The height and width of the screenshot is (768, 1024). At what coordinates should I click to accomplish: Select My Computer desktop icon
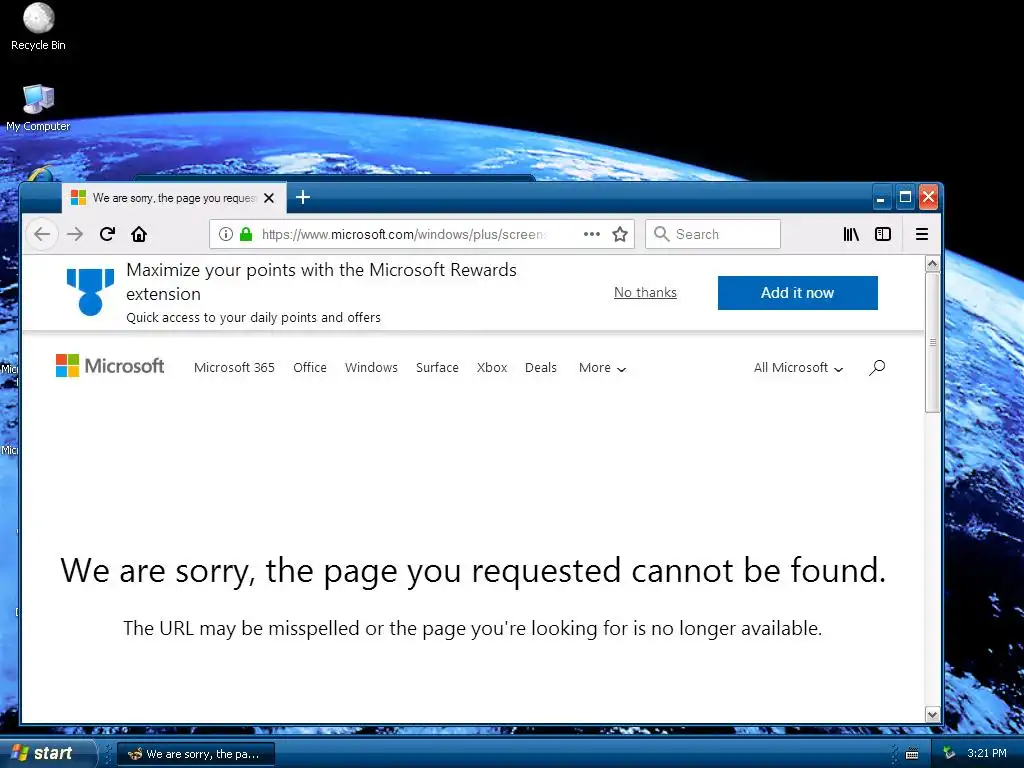click(38, 108)
